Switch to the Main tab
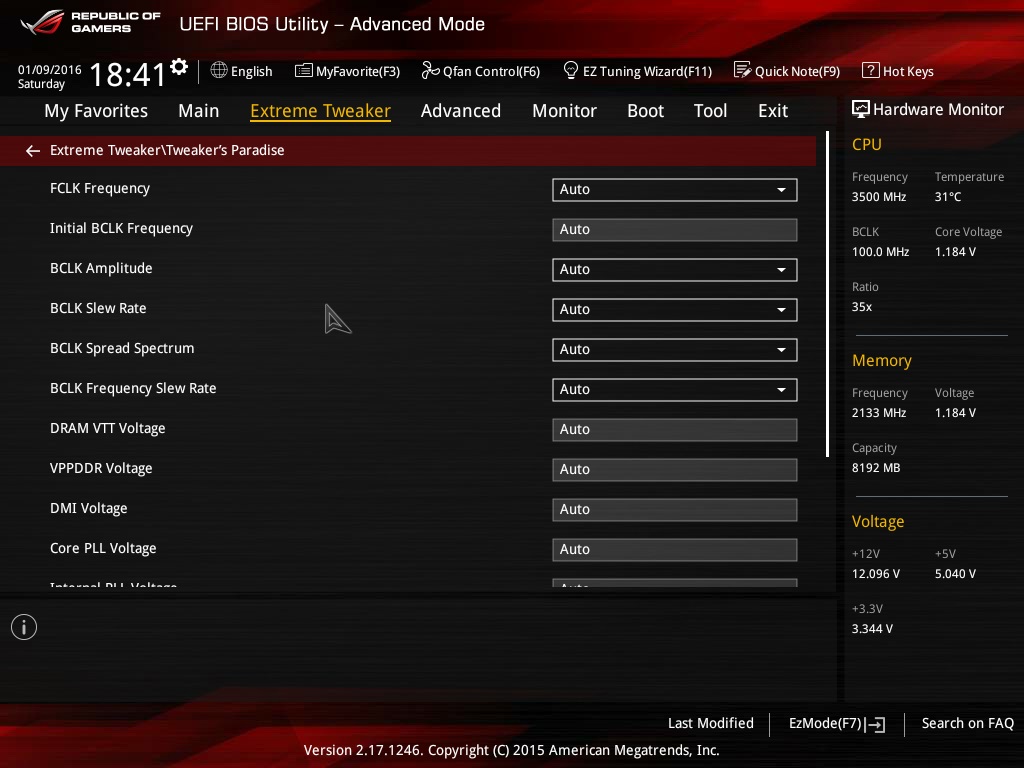 (199, 111)
